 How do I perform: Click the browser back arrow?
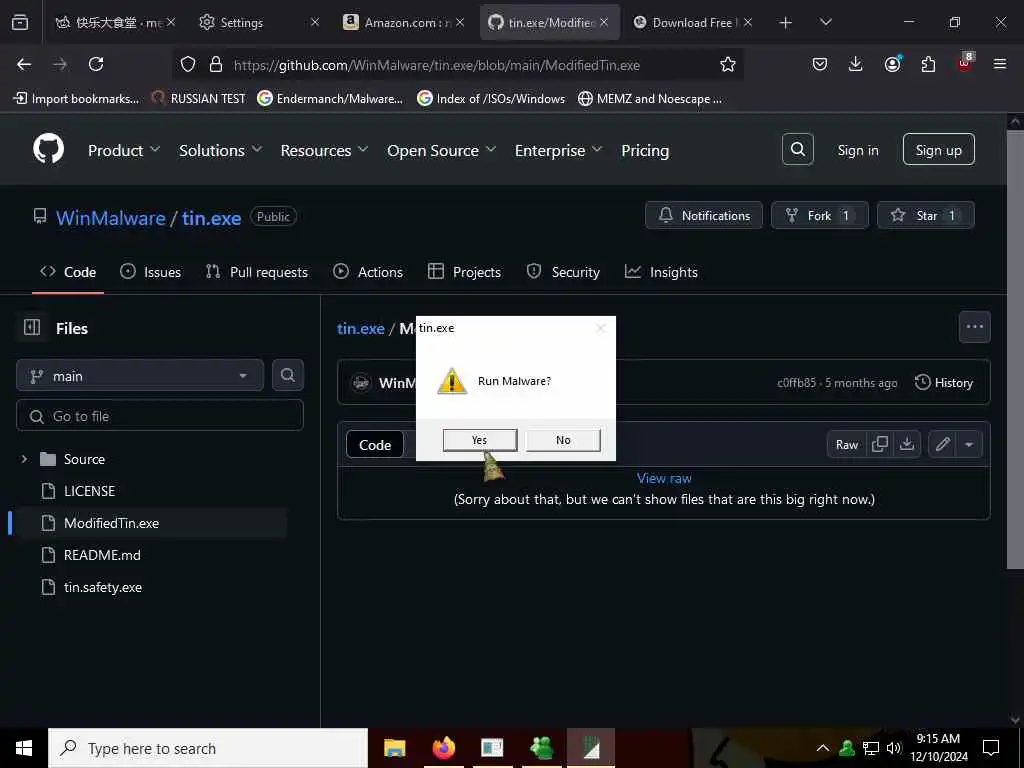(x=24, y=64)
